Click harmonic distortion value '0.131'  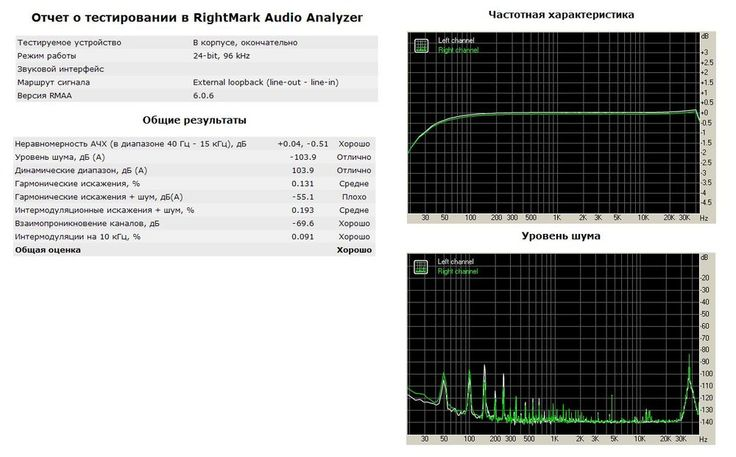303,183
